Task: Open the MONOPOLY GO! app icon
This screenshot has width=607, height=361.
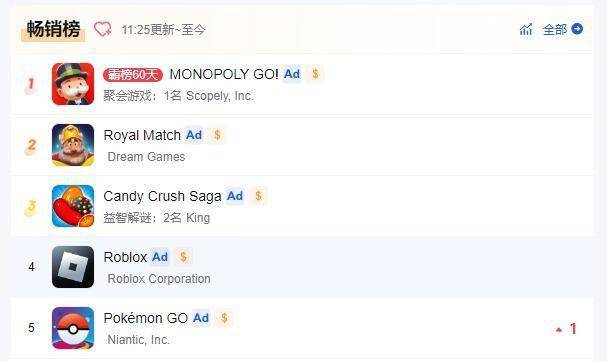Action: coord(73,84)
